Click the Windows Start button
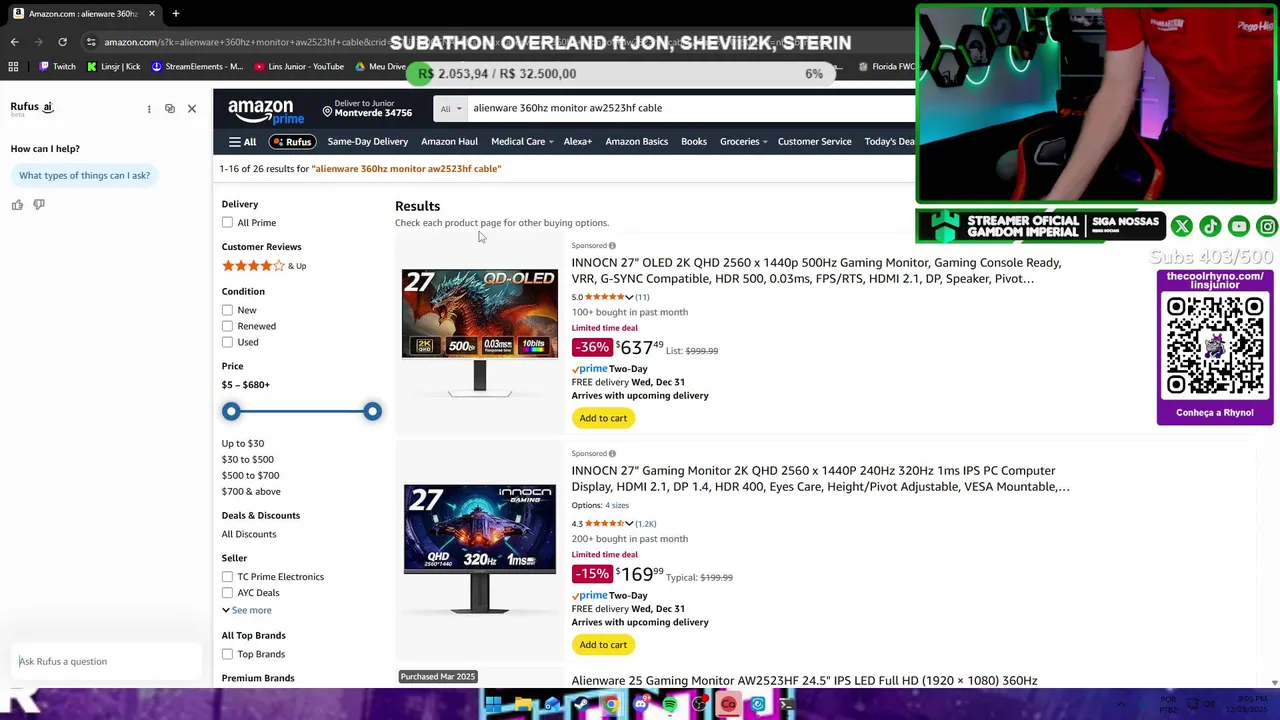The image size is (1280, 720). 493,705
